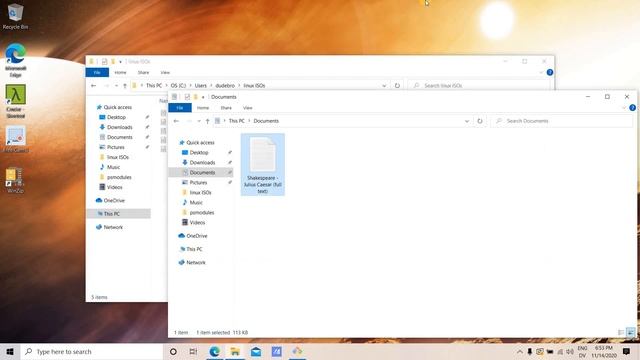Open View tab in linux ISOs window
This screenshot has height=360, width=640.
tap(165, 72)
